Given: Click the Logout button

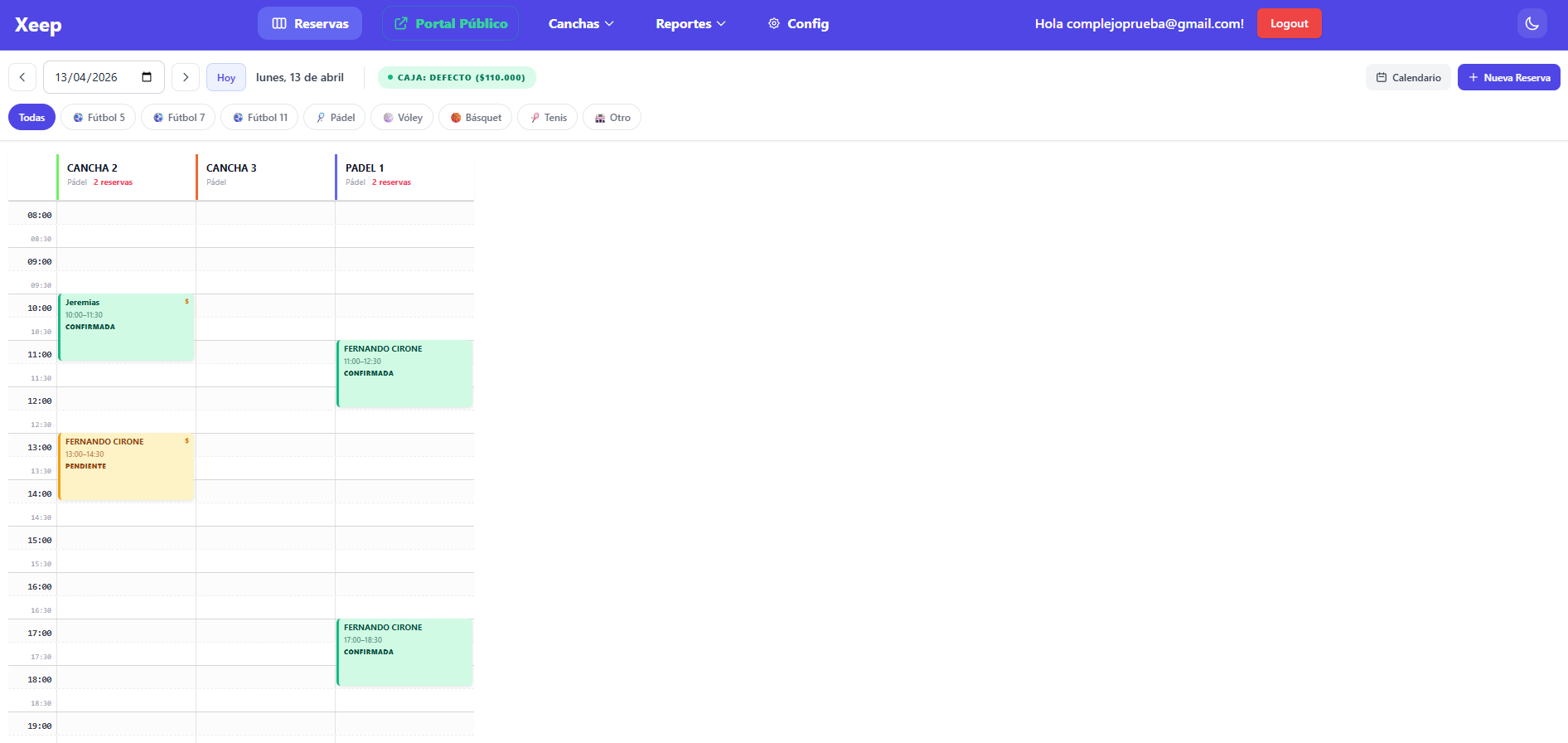Looking at the screenshot, I should (x=1289, y=23).
